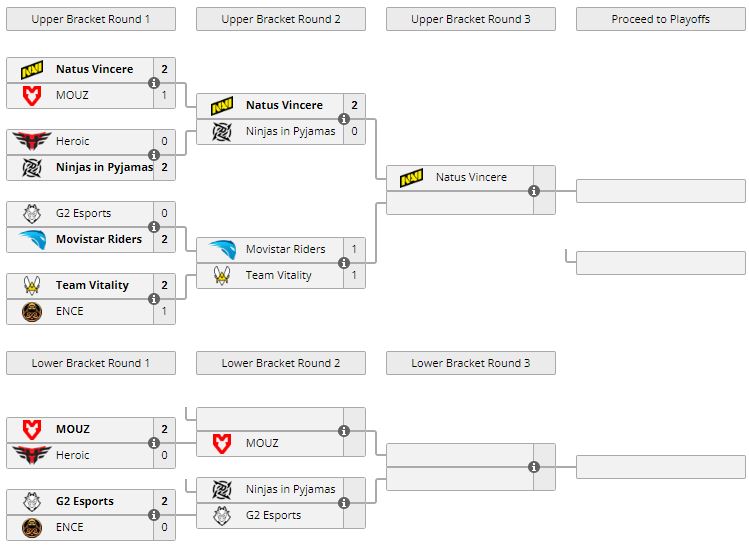749x551 pixels.
Task: Select the Lower Bracket Round 2 header
Action: [281, 363]
